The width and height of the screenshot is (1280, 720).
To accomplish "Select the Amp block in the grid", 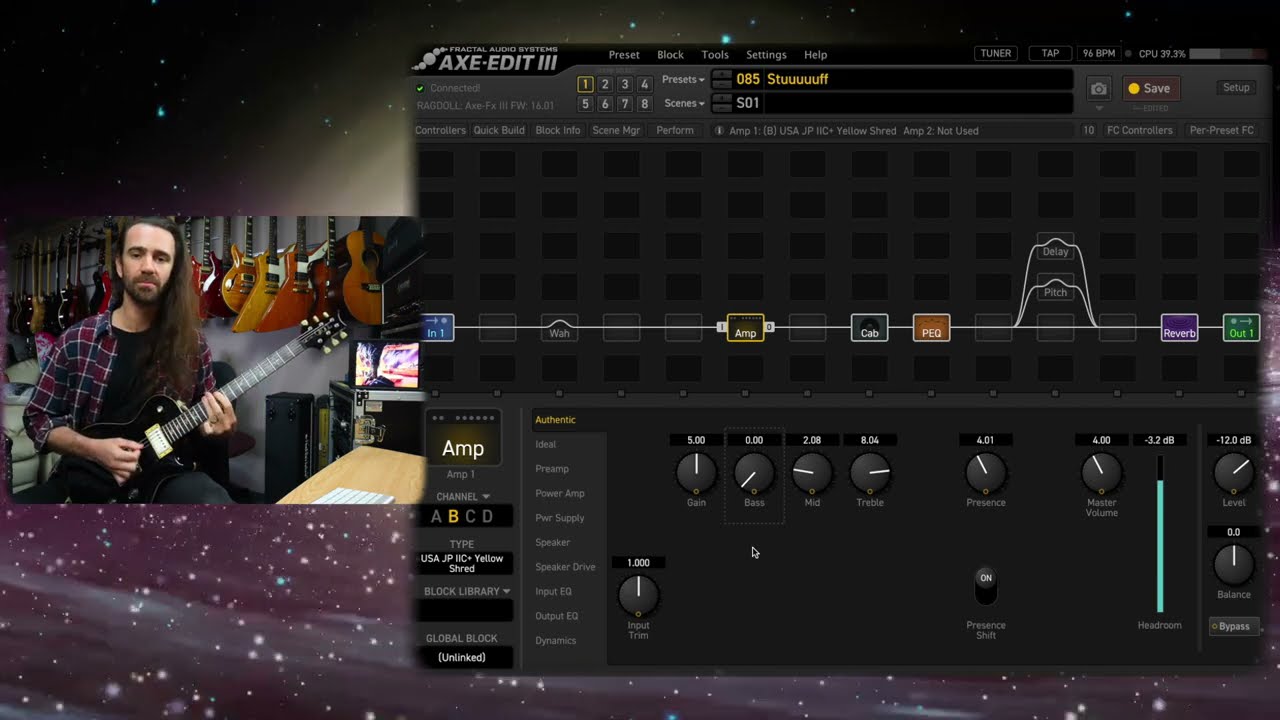I will pyautogui.click(x=745, y=328).
